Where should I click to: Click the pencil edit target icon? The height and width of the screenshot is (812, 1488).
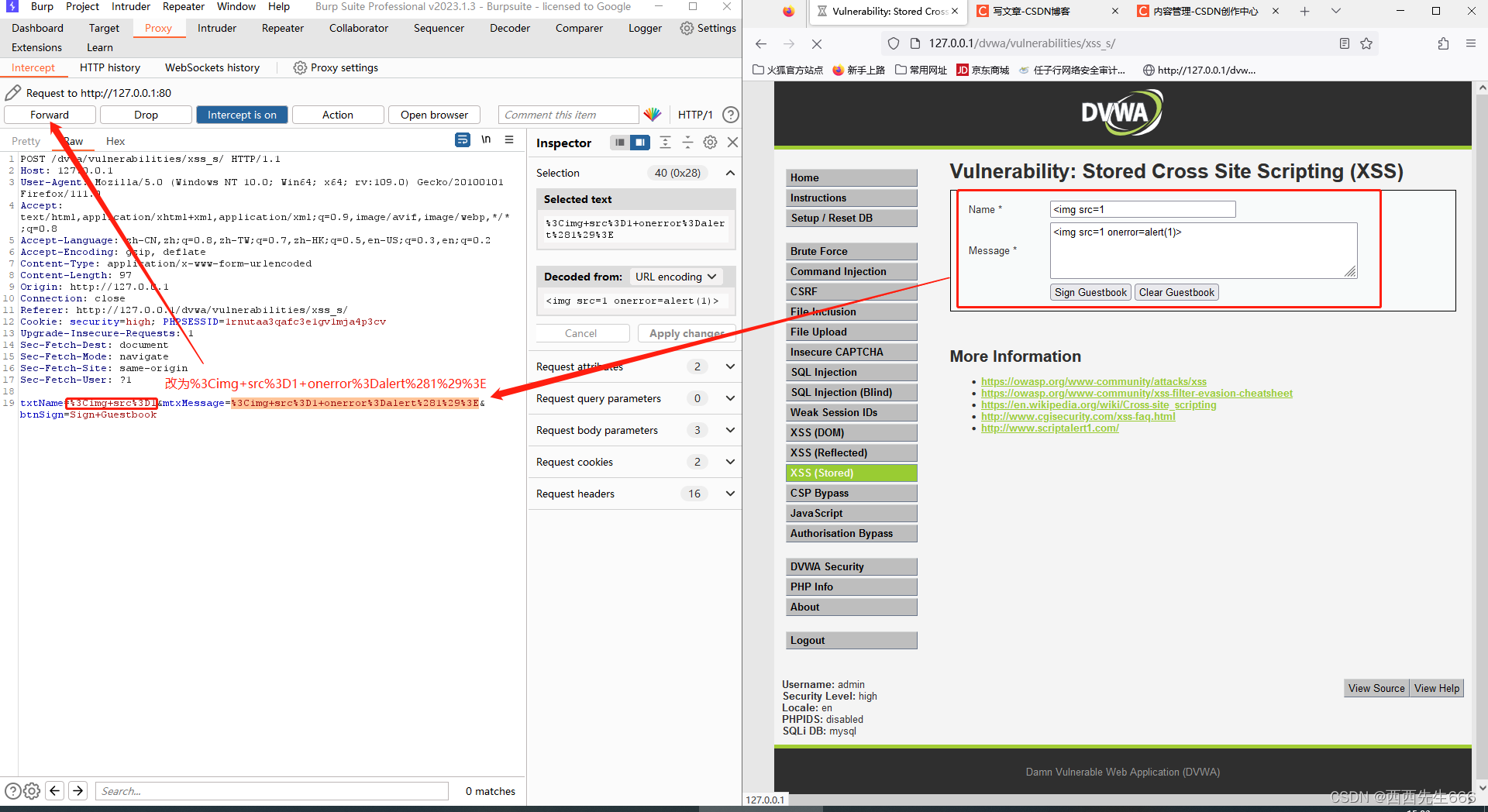[12, 93]
